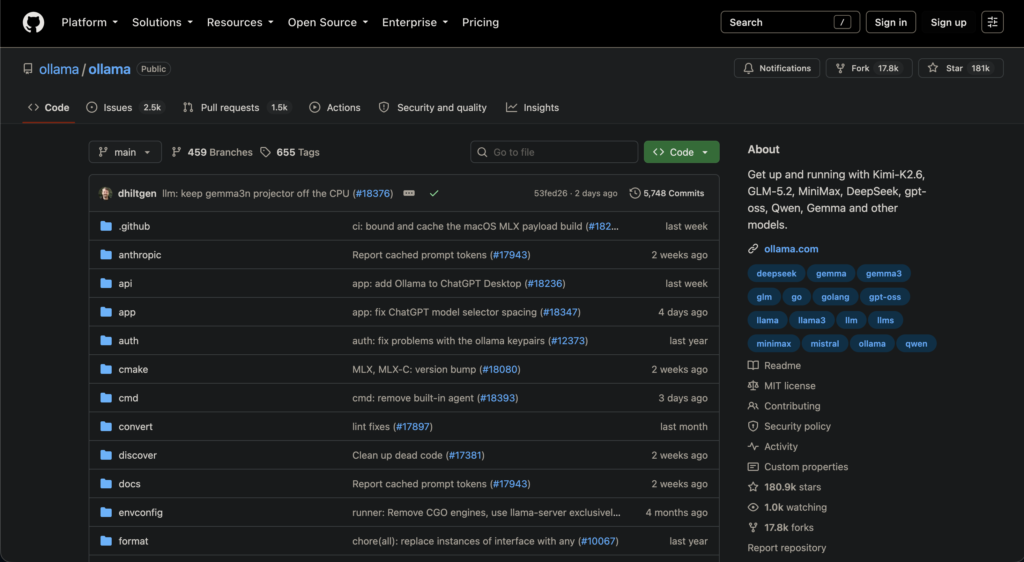
Task: Open the Enterprise dropdown menu
Action: pos(415,22)
